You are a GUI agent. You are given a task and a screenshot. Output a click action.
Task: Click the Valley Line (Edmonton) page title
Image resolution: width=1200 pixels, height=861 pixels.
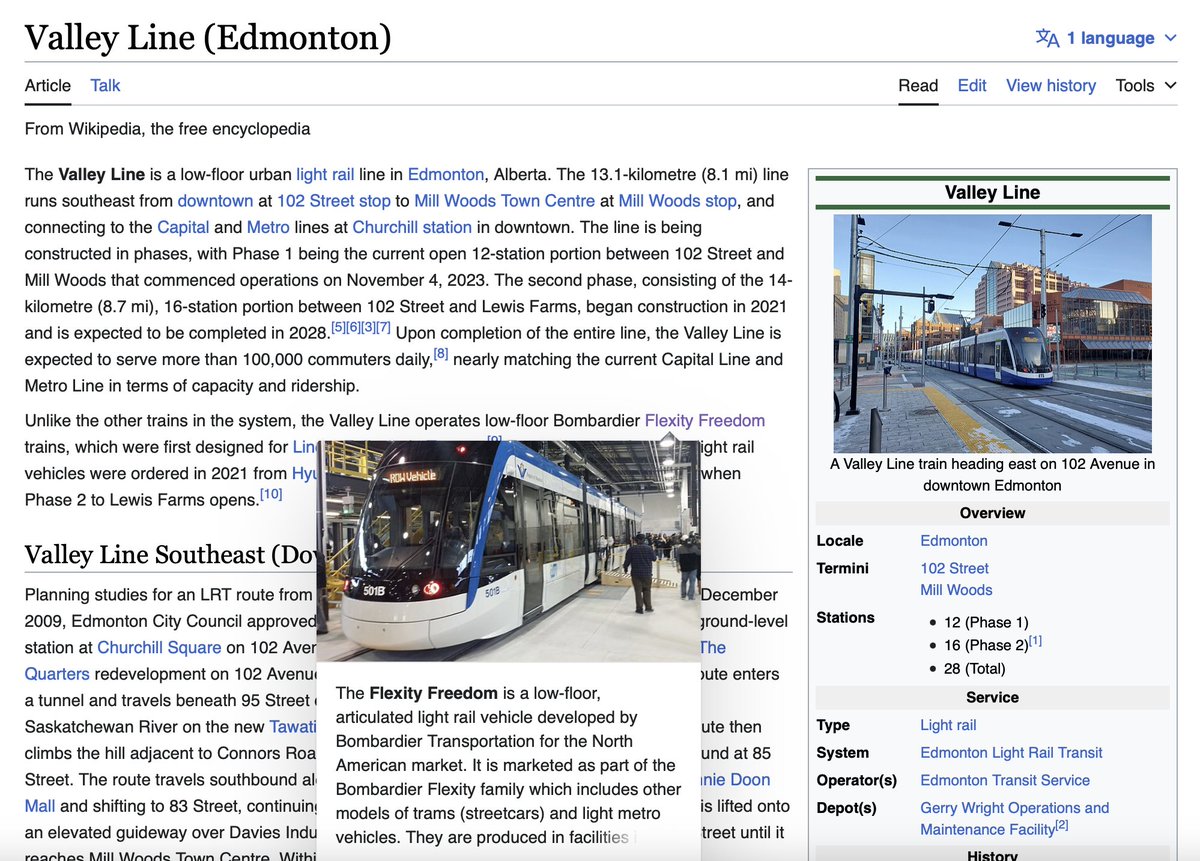point(208,38)
